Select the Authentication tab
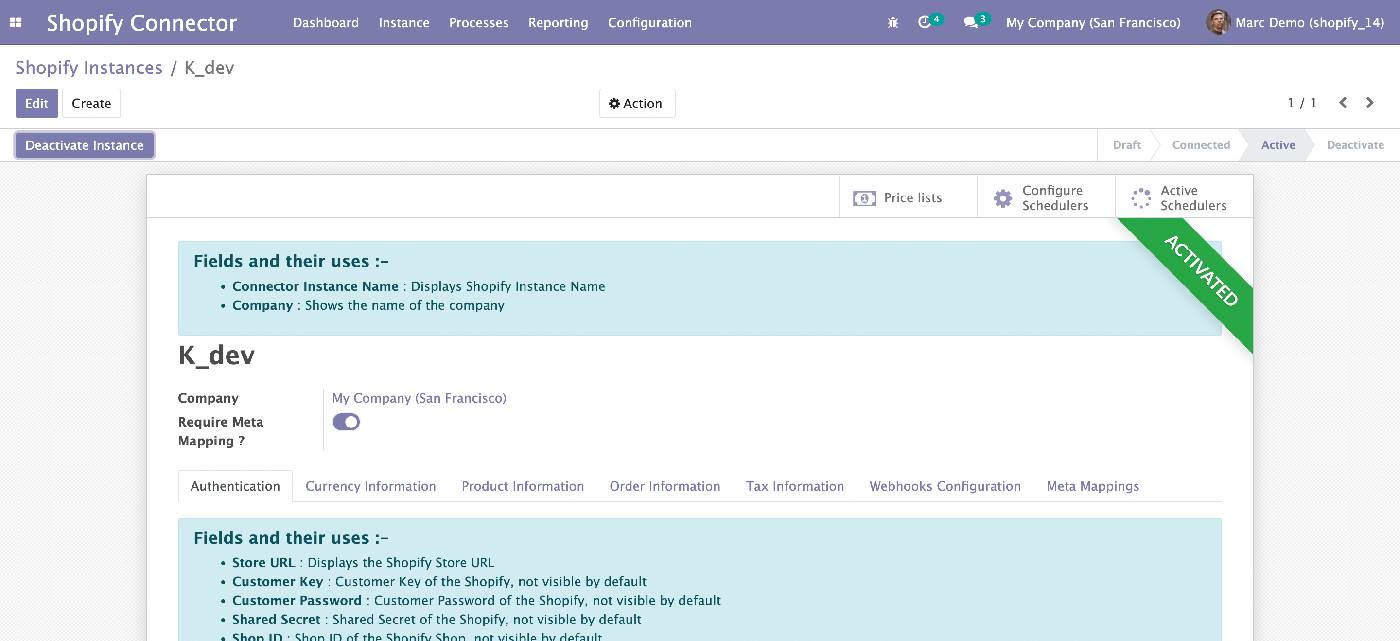Image resolution: width=1400 pixels, height=641 pixels. point(236,486)
